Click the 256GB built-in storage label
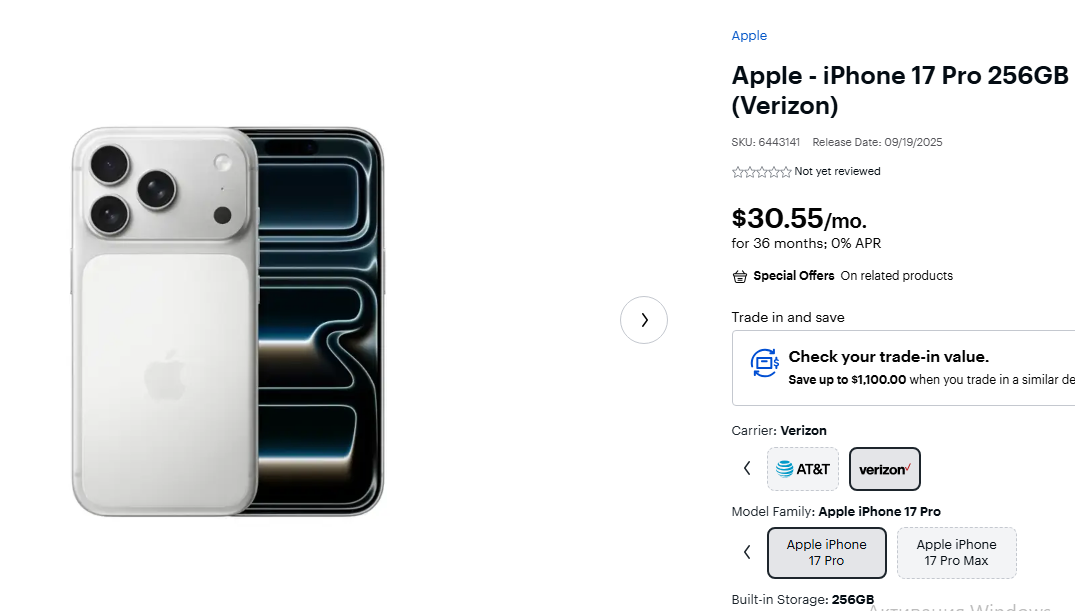Viewport: 1075px width, 611px height. 852,599
